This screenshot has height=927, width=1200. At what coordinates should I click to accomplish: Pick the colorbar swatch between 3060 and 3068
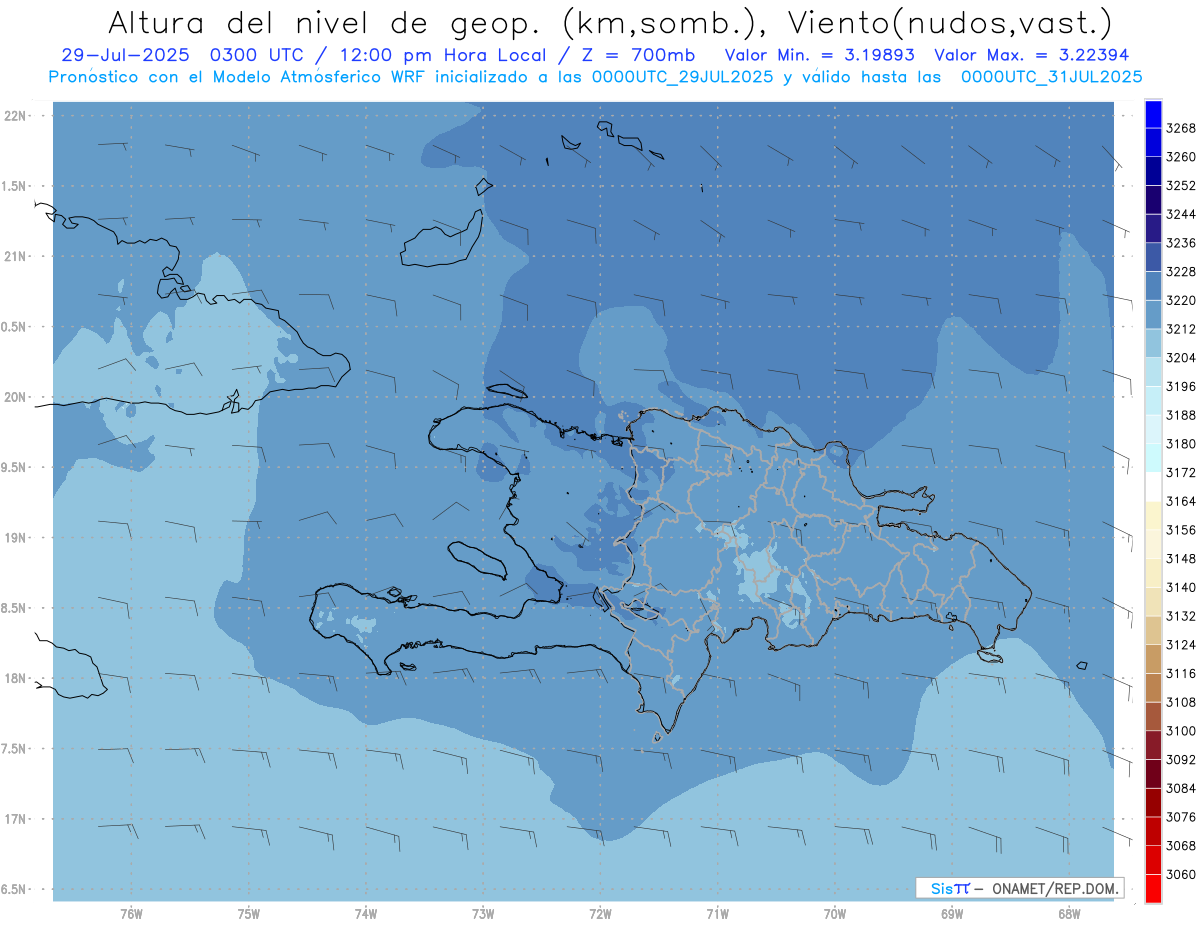[1153, 860]
